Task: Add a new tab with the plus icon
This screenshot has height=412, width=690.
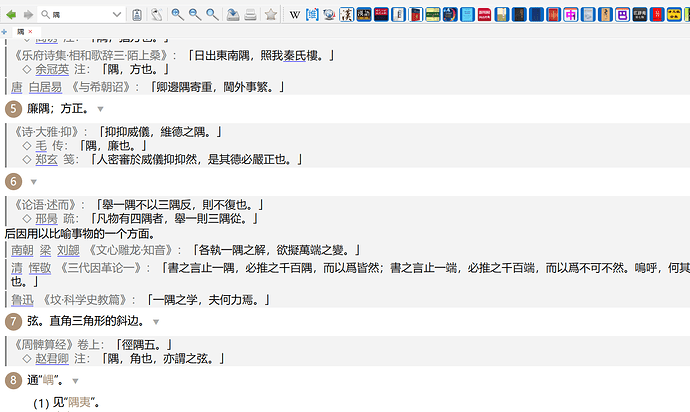Action: point(4,32)
